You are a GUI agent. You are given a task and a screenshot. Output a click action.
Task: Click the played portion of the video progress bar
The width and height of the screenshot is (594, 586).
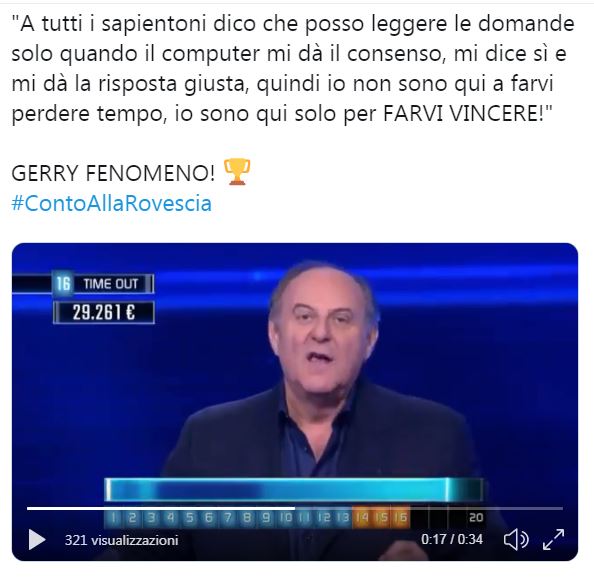click(x=161, y=508)
